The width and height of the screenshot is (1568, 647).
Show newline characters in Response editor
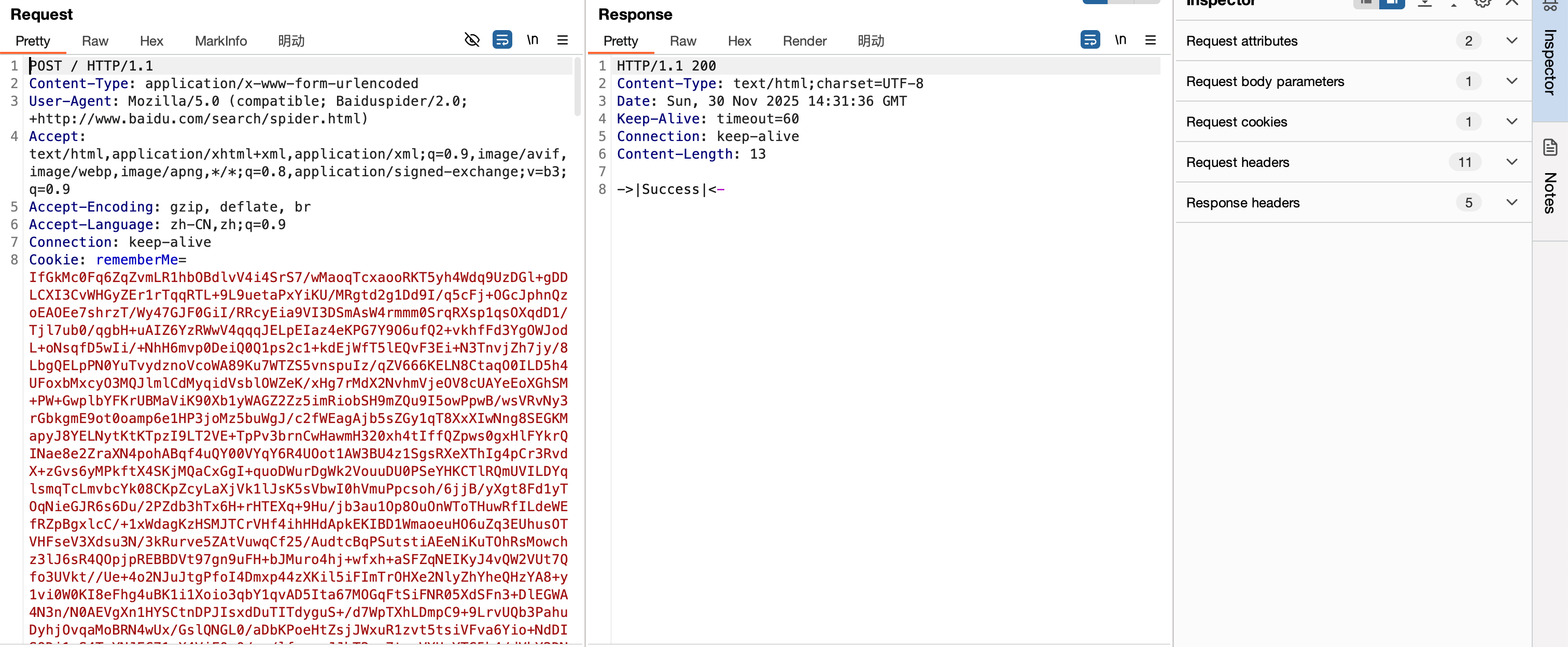coord(1120,40)
